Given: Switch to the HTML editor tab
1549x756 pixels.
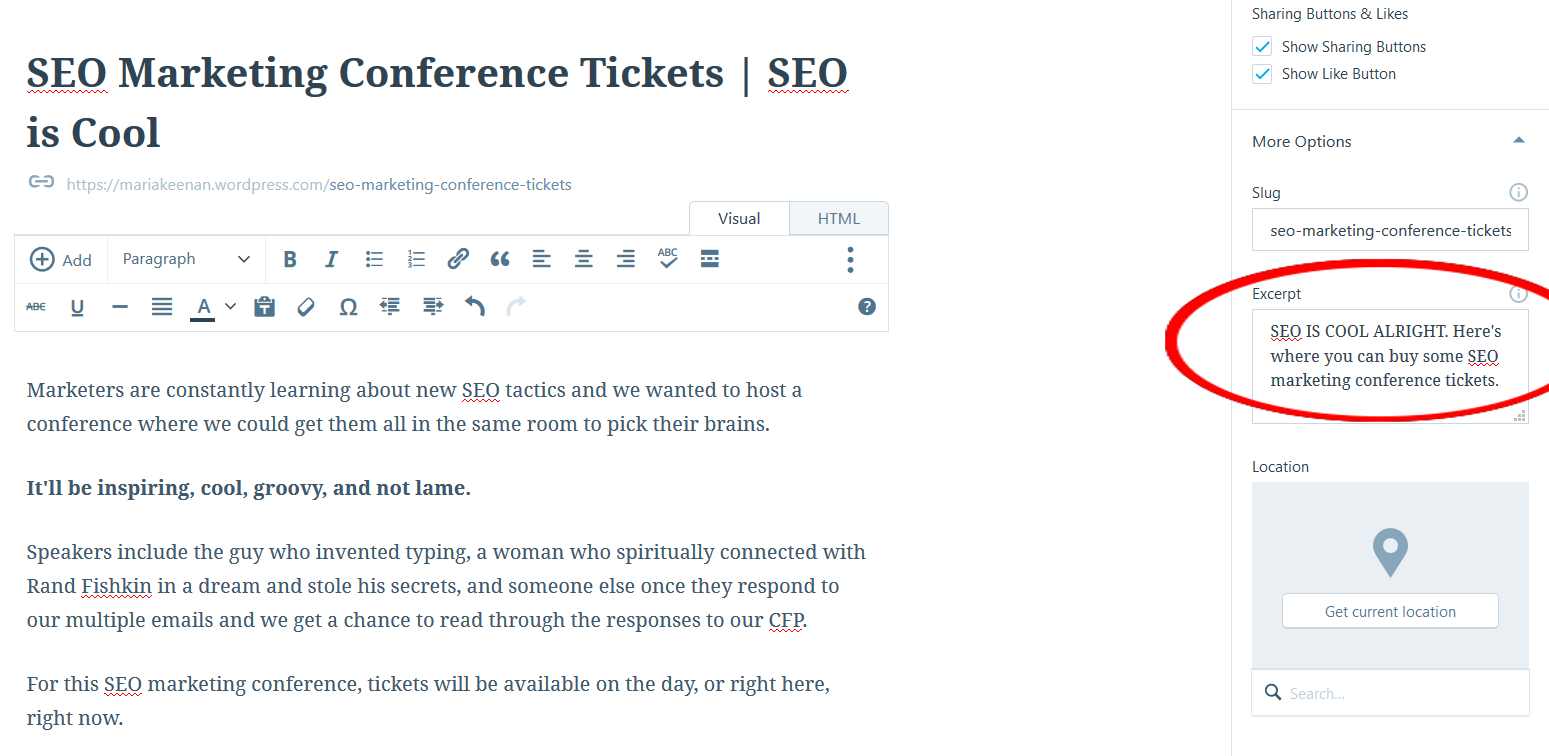Looking at the screenshot, I should pyautogui.click(x=838, y=218).
